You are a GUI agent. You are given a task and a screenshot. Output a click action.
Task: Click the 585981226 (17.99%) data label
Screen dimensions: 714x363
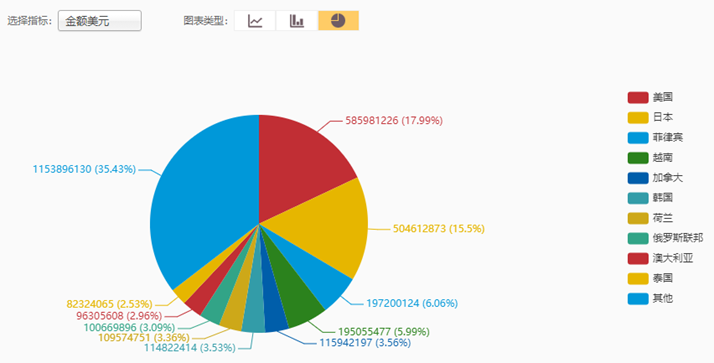(394, 121)
